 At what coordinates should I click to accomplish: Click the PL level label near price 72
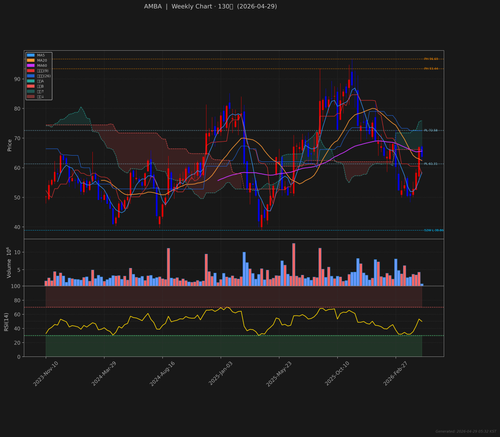(x=431, y=130)
